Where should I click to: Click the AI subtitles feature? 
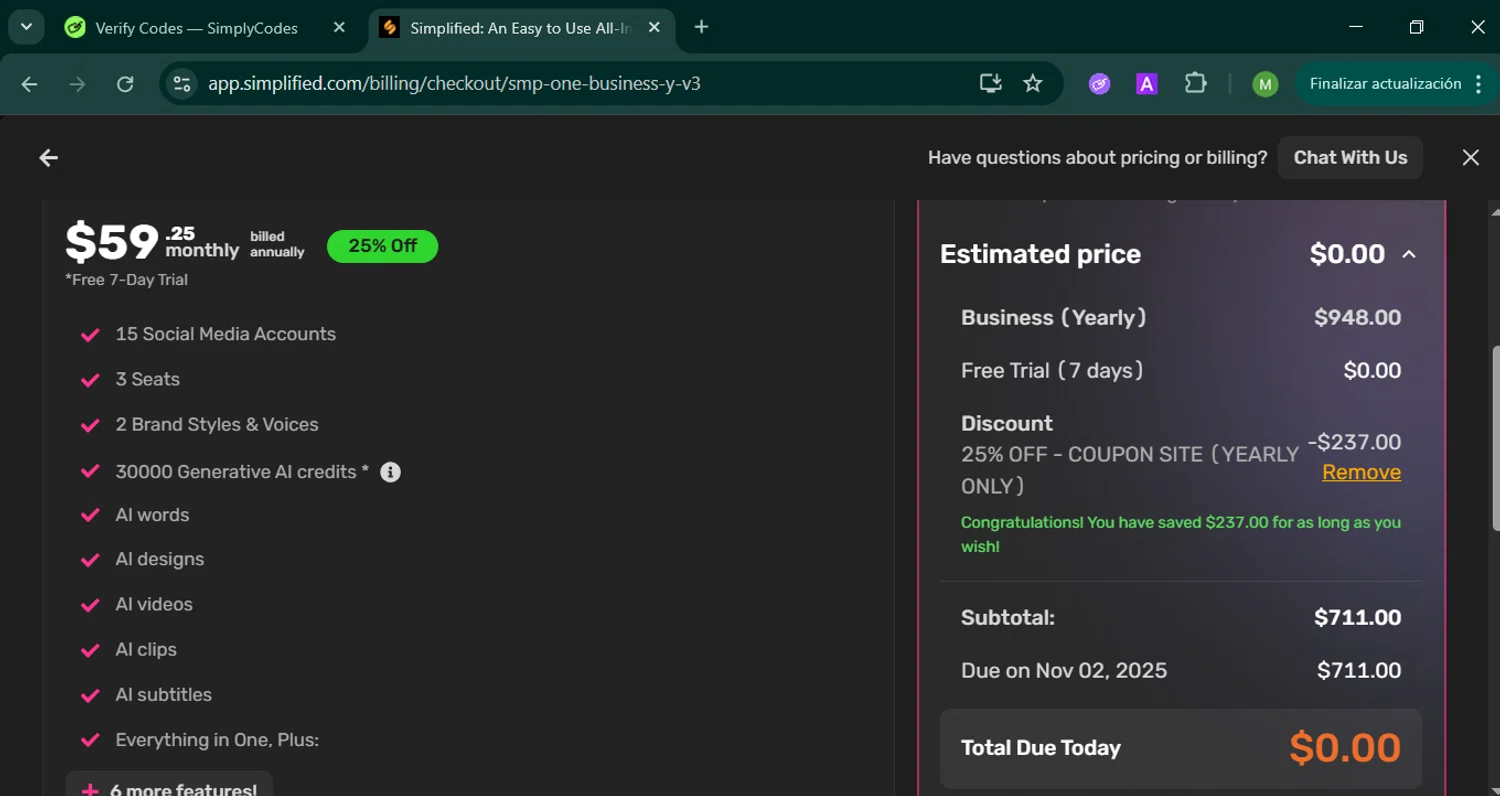coord(163,694)
